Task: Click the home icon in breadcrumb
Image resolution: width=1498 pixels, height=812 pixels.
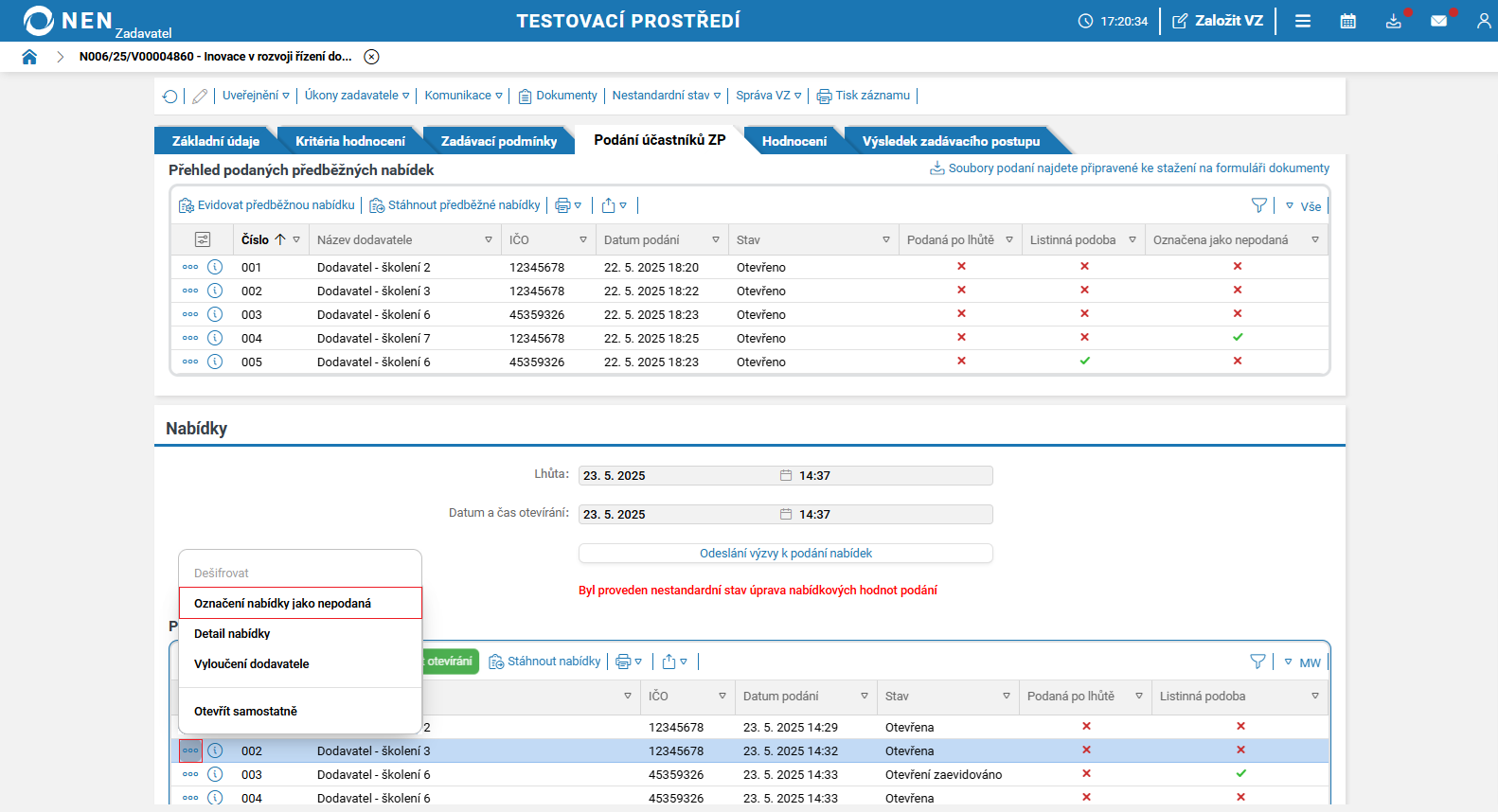Action: pos(29,57)
